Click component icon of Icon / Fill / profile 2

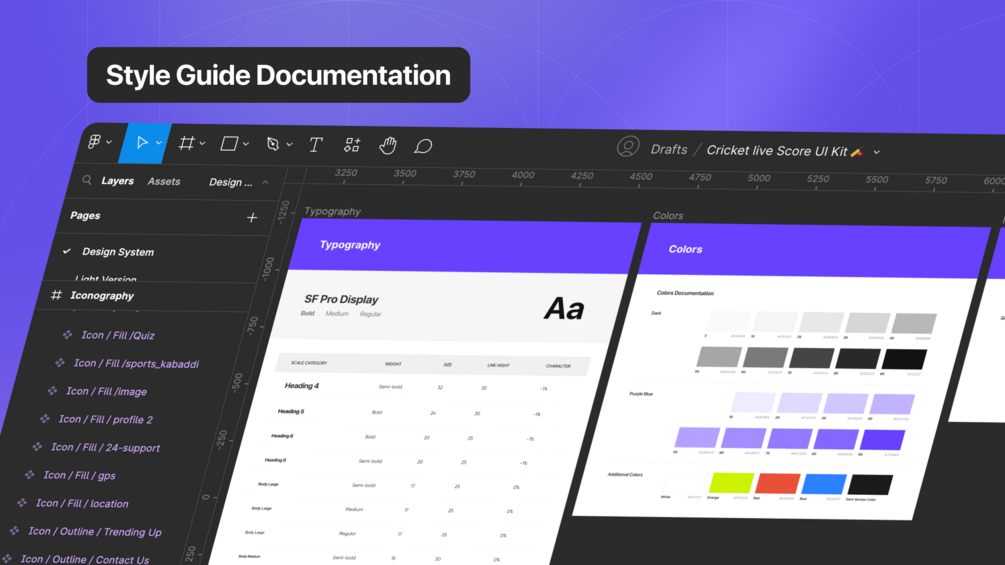tap(45, 418)
